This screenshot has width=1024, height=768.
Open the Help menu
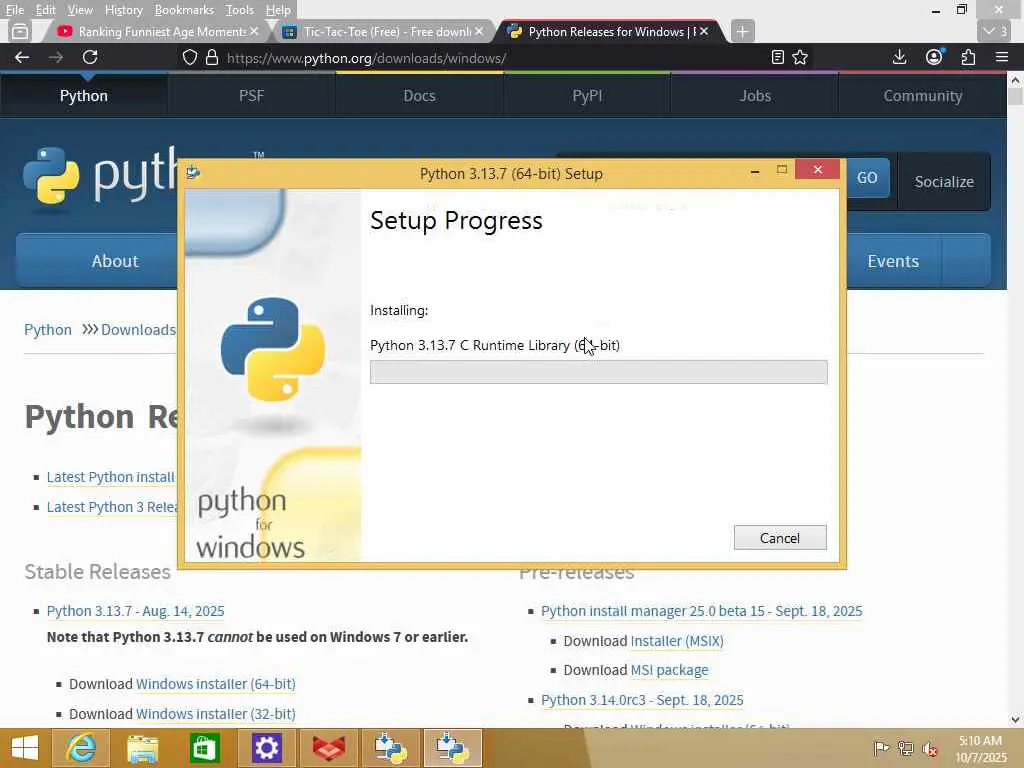[x=278, y=10]
